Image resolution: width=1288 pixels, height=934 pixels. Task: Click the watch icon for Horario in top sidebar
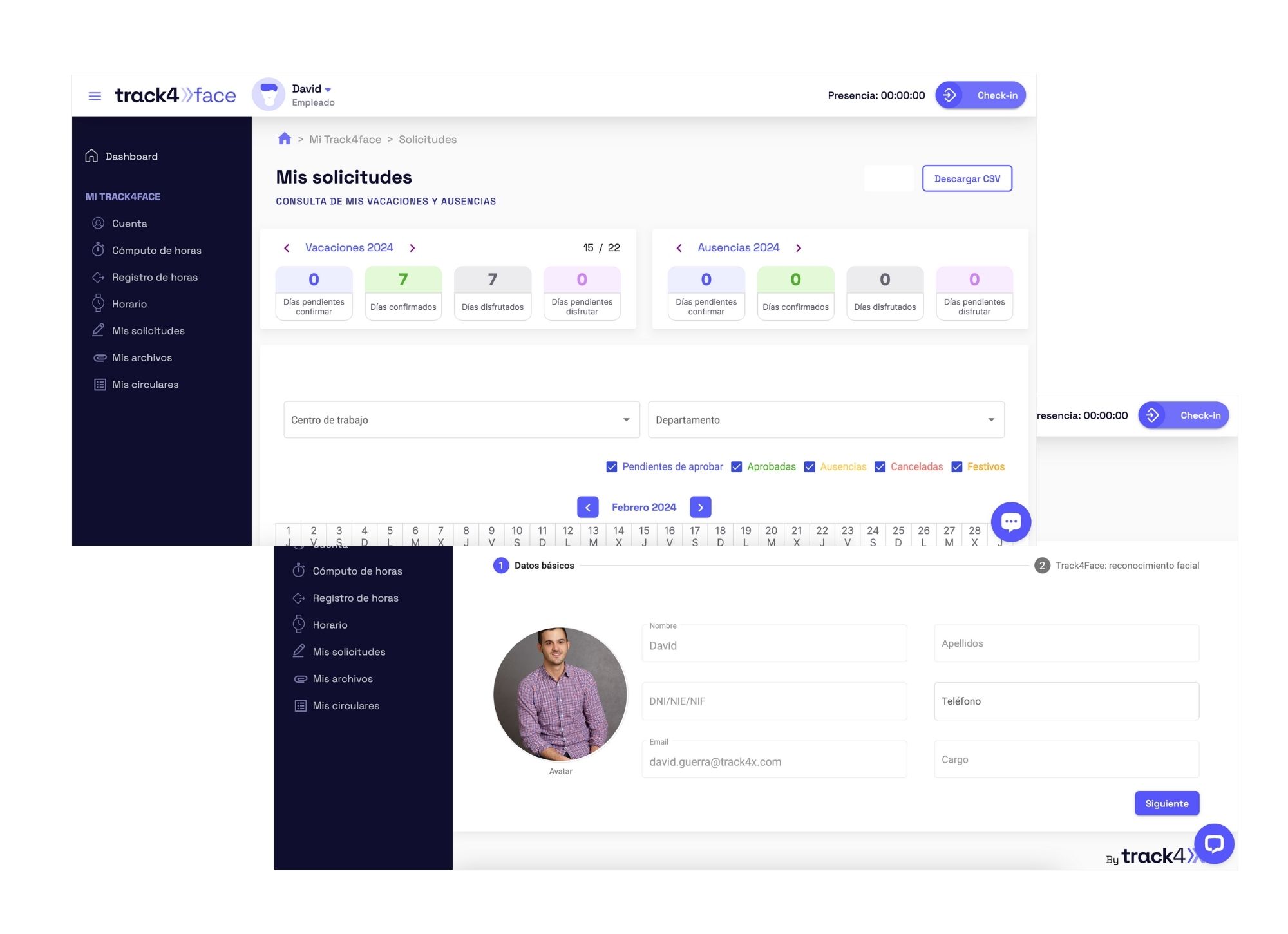(x=98, y=303)
